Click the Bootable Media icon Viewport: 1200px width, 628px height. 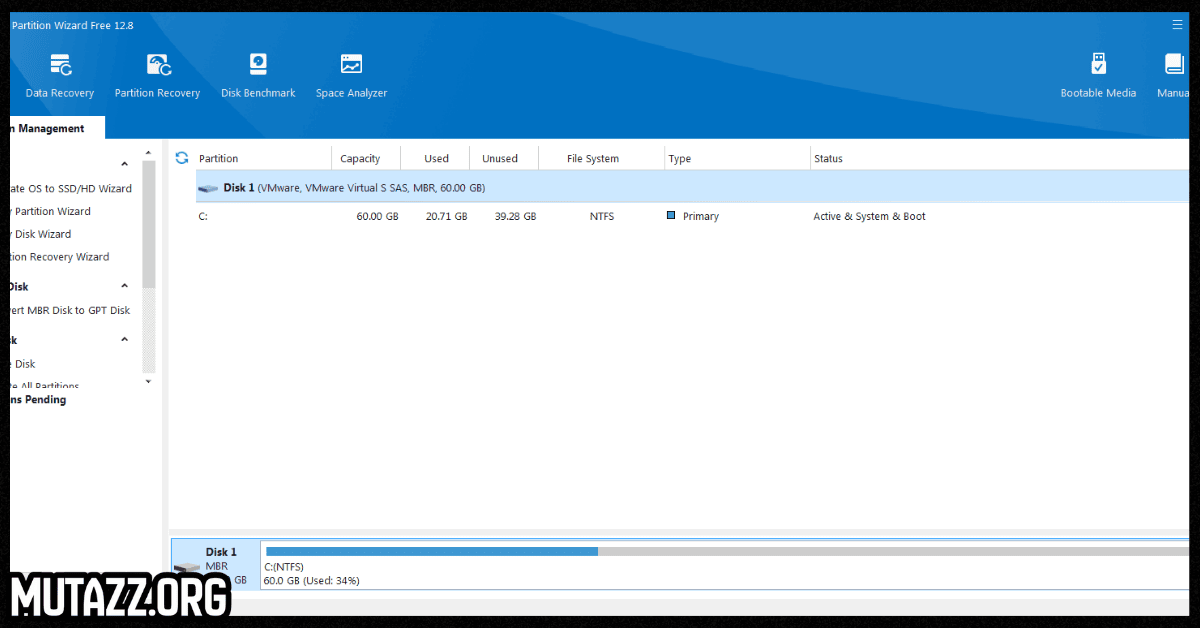point(1098,75)
